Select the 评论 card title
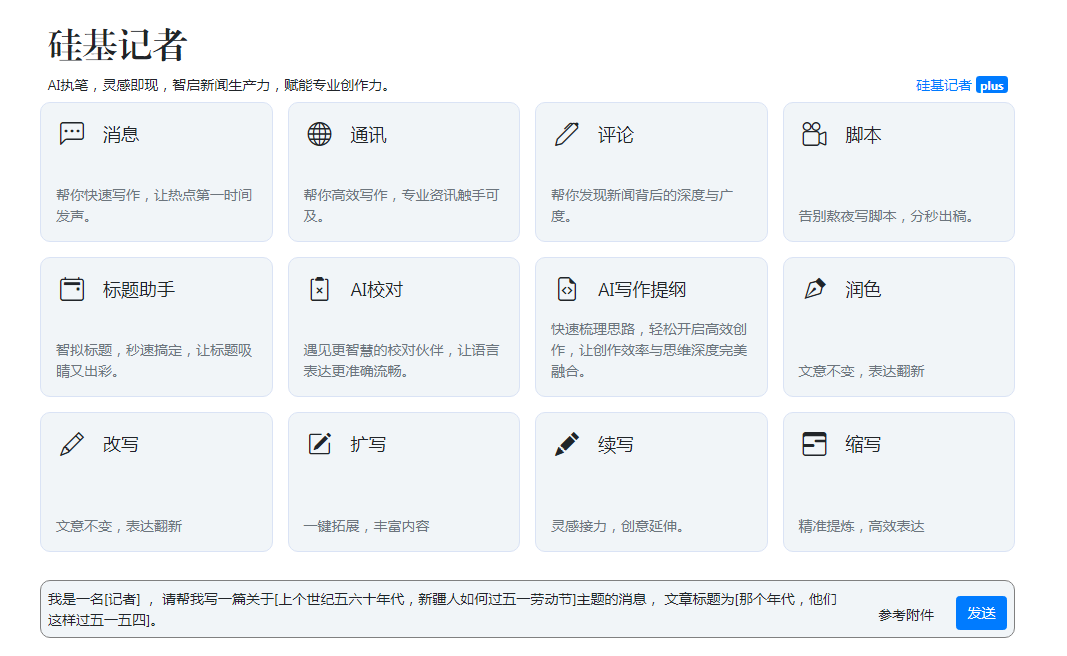Screen dimensions: 1067x656 [615, 135]
